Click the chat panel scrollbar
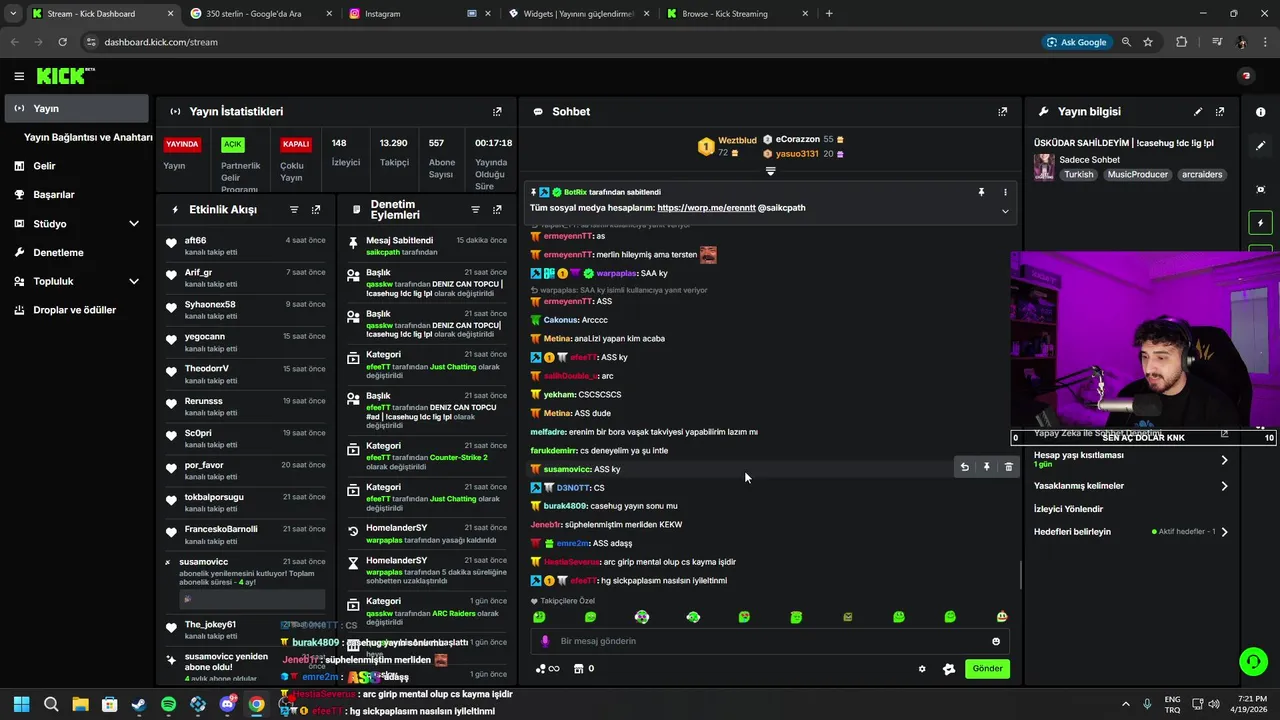Screen dimensions: 1280x720 click(x=1020, y=575)
